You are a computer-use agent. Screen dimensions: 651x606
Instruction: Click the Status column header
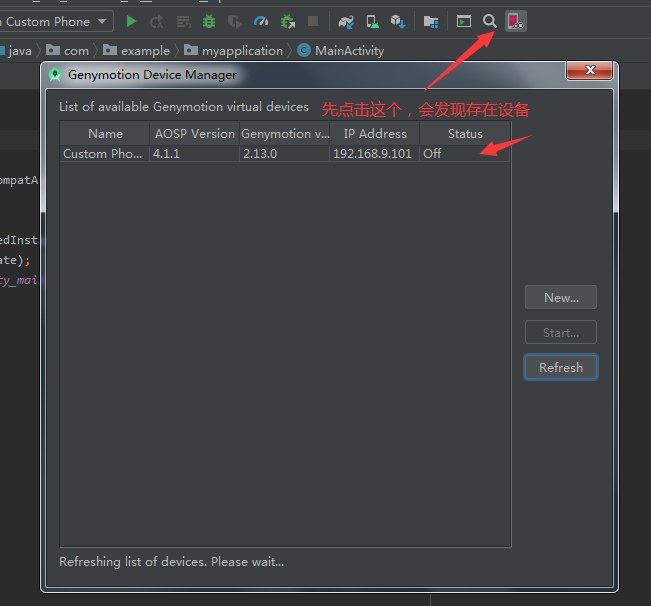465,134
